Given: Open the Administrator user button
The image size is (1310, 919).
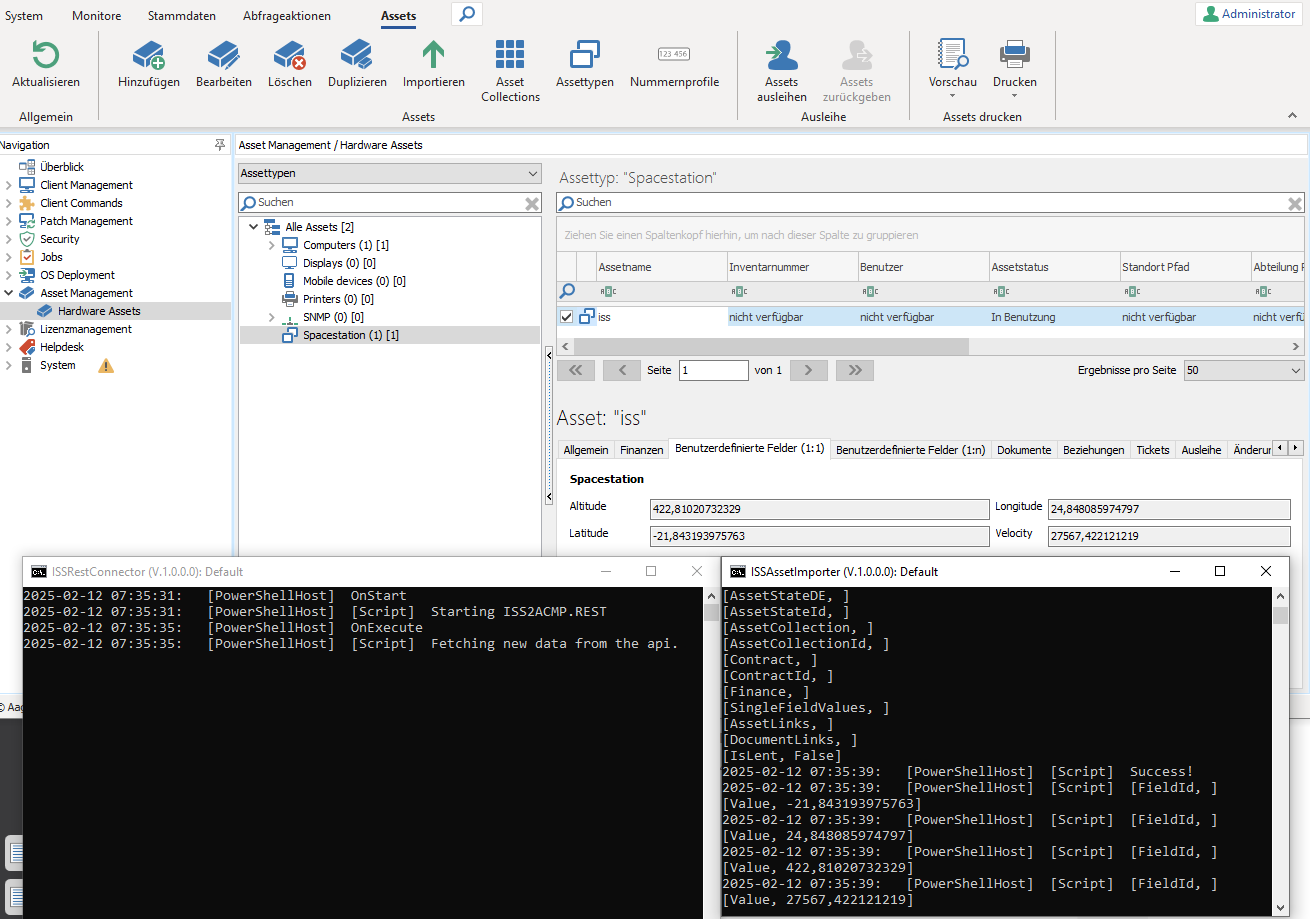Looking at the screenshot, I should pyautogui.click(x=1250, y=14).
